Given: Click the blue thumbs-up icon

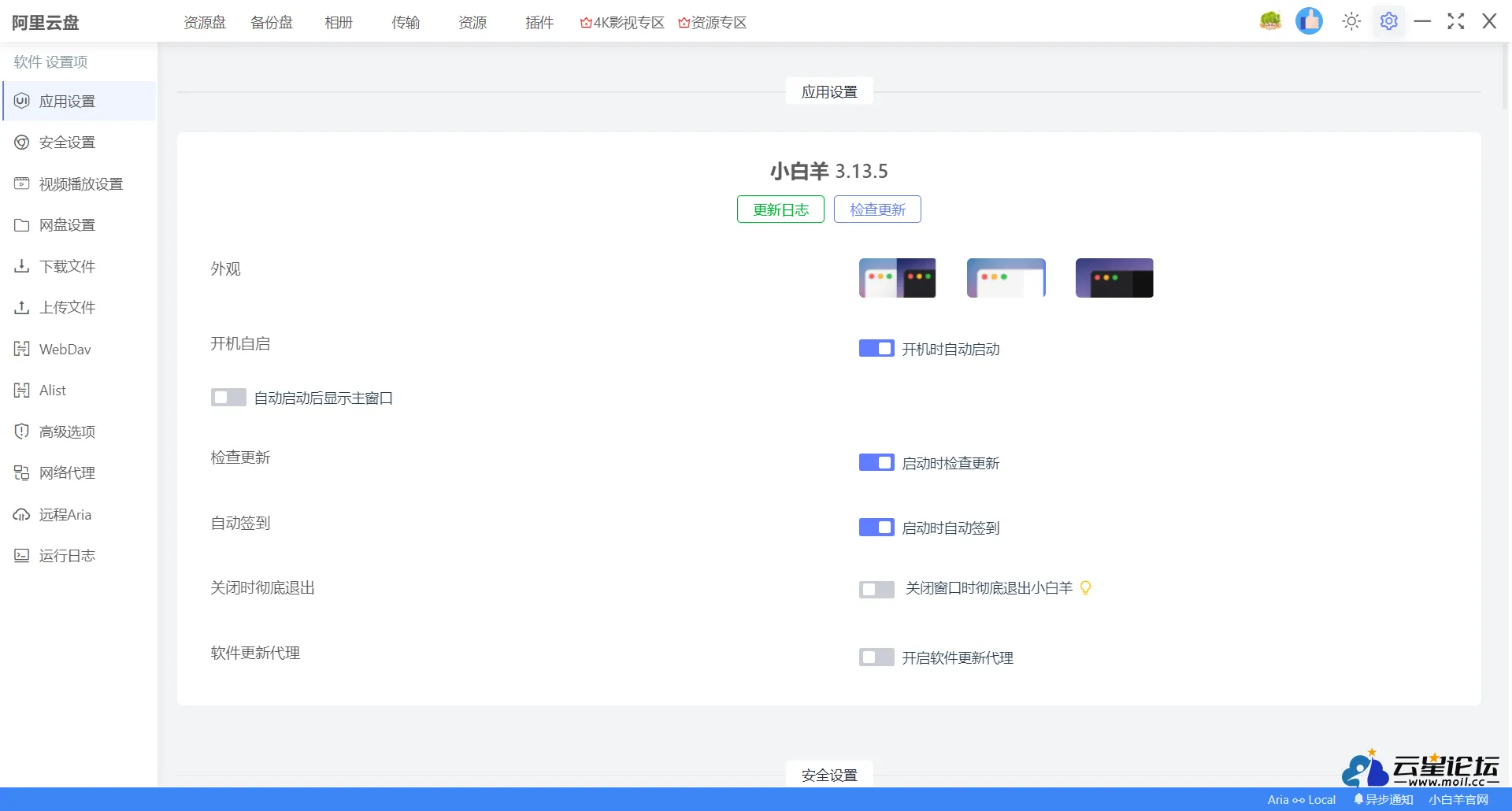Looking at the screenshot, I should pos(1309,21).
